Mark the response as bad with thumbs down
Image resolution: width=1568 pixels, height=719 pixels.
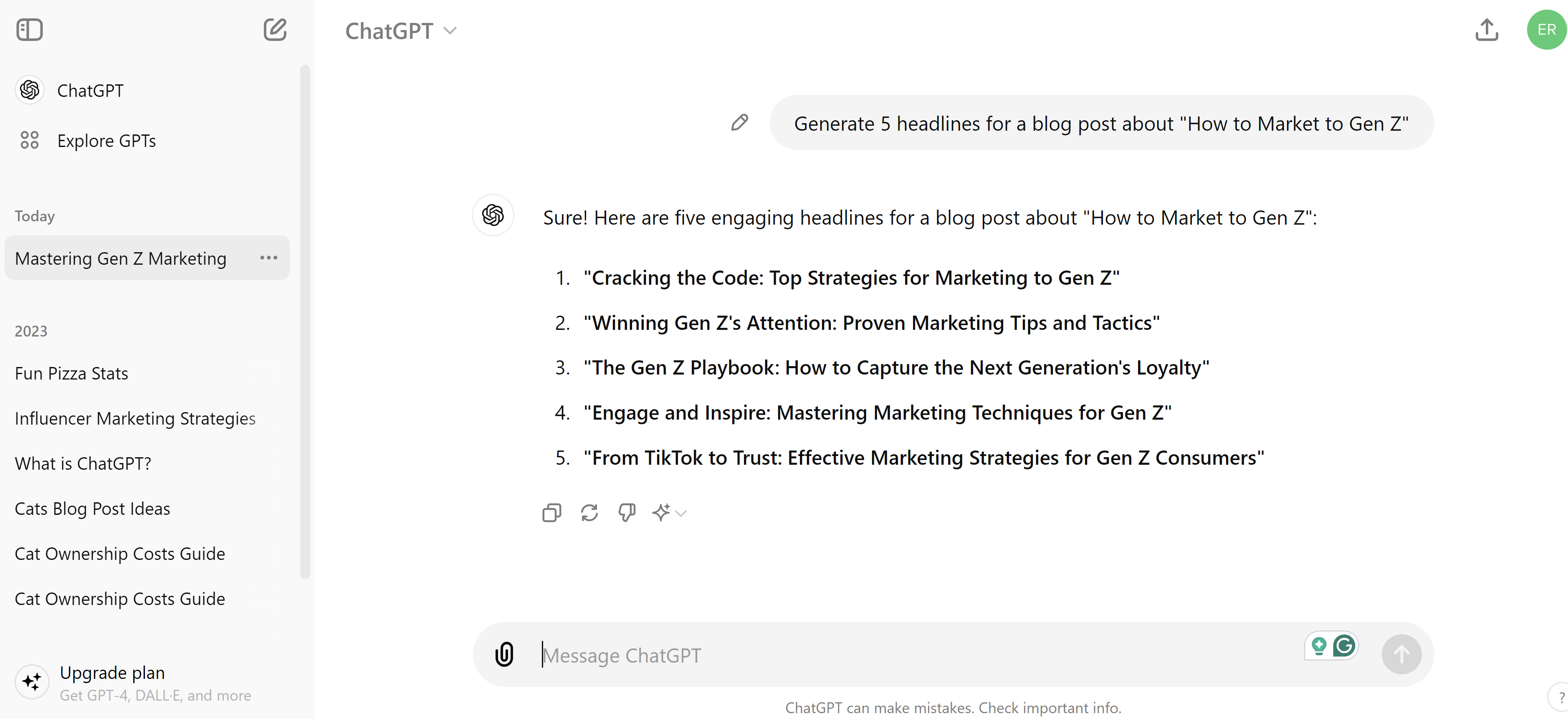[626, 513]
